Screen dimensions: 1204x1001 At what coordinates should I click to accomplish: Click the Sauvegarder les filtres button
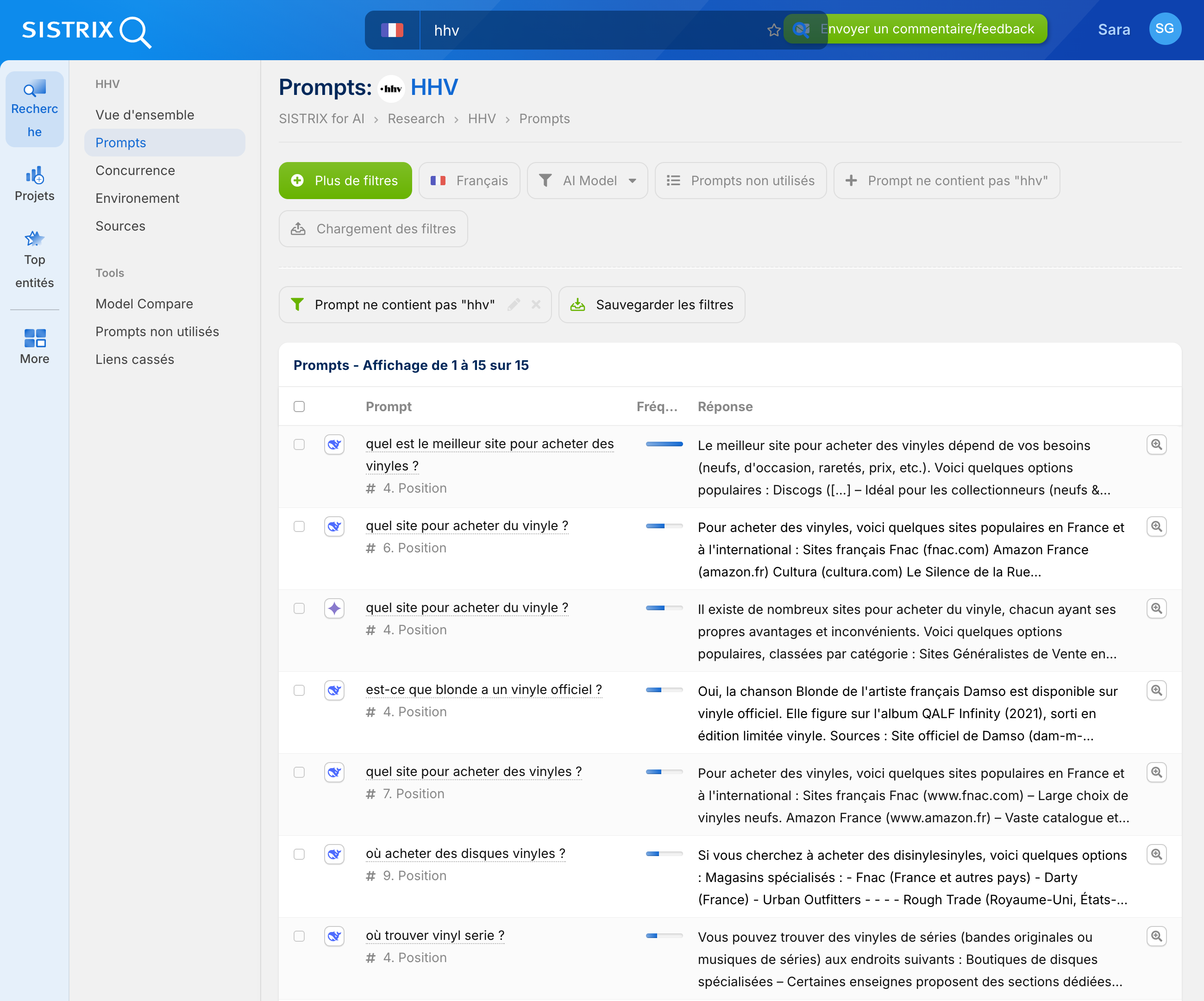click(x=652, y=305)
